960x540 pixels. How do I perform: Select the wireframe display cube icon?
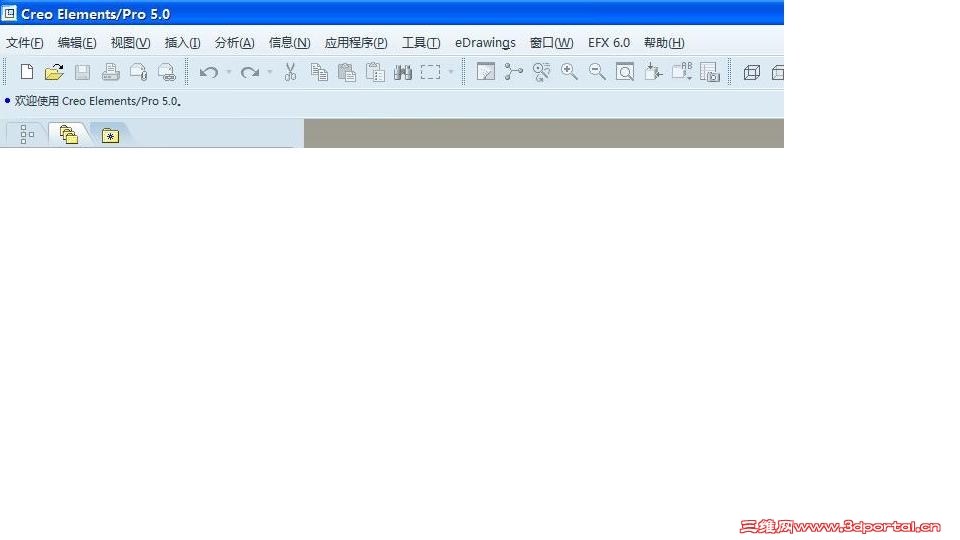pyautogui.click(x=751, y=72)
